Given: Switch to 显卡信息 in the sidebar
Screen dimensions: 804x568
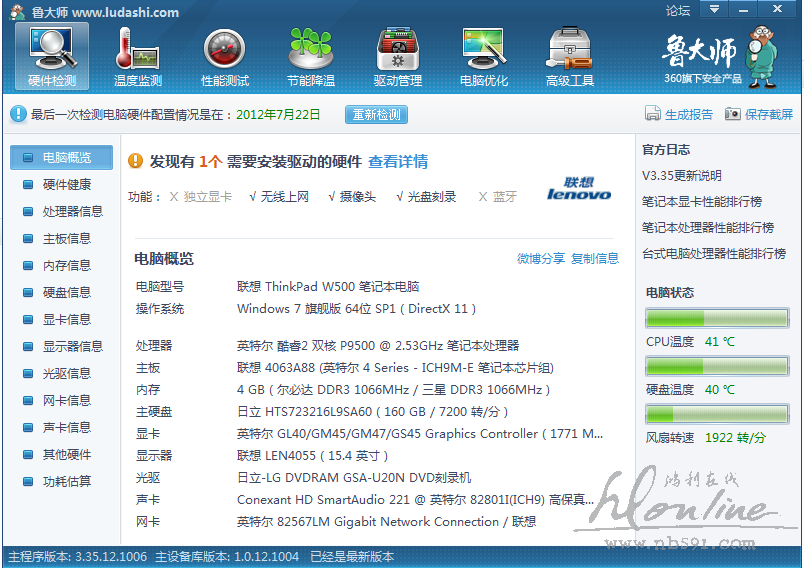Looking at the screenshot, I should click(x=66, y=319).
